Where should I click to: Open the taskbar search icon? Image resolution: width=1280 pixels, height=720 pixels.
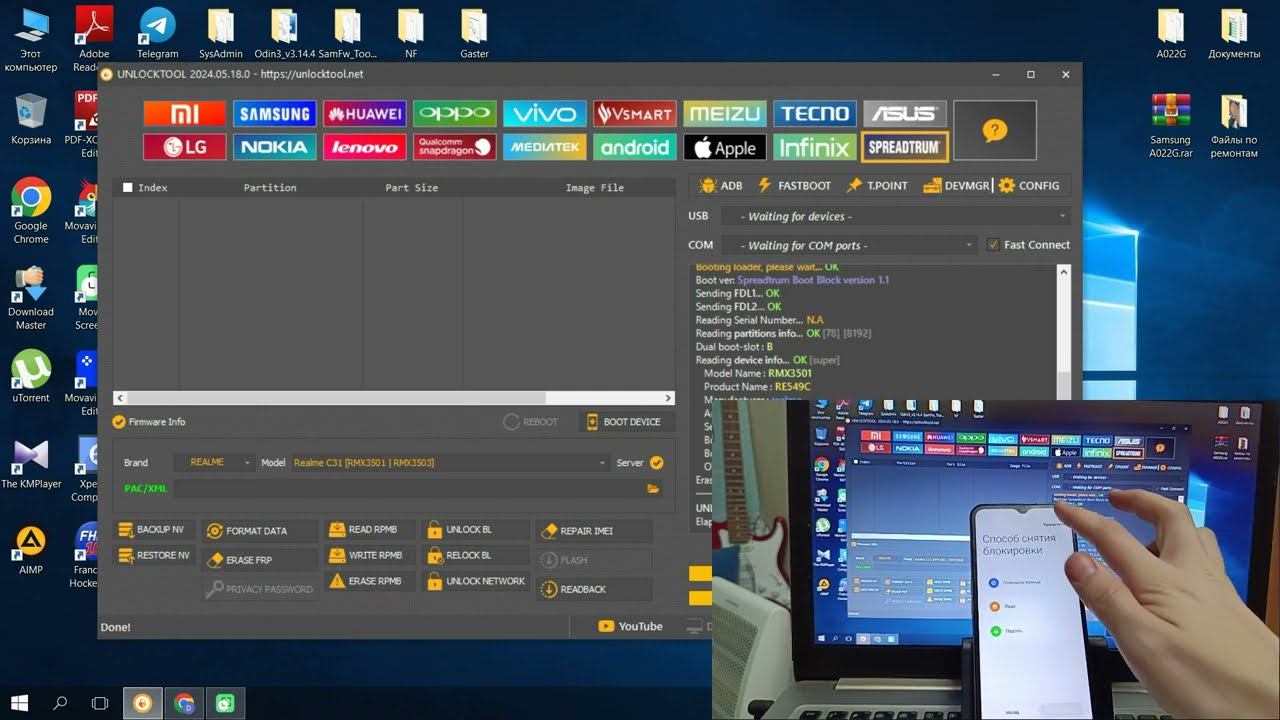(60, 703)
